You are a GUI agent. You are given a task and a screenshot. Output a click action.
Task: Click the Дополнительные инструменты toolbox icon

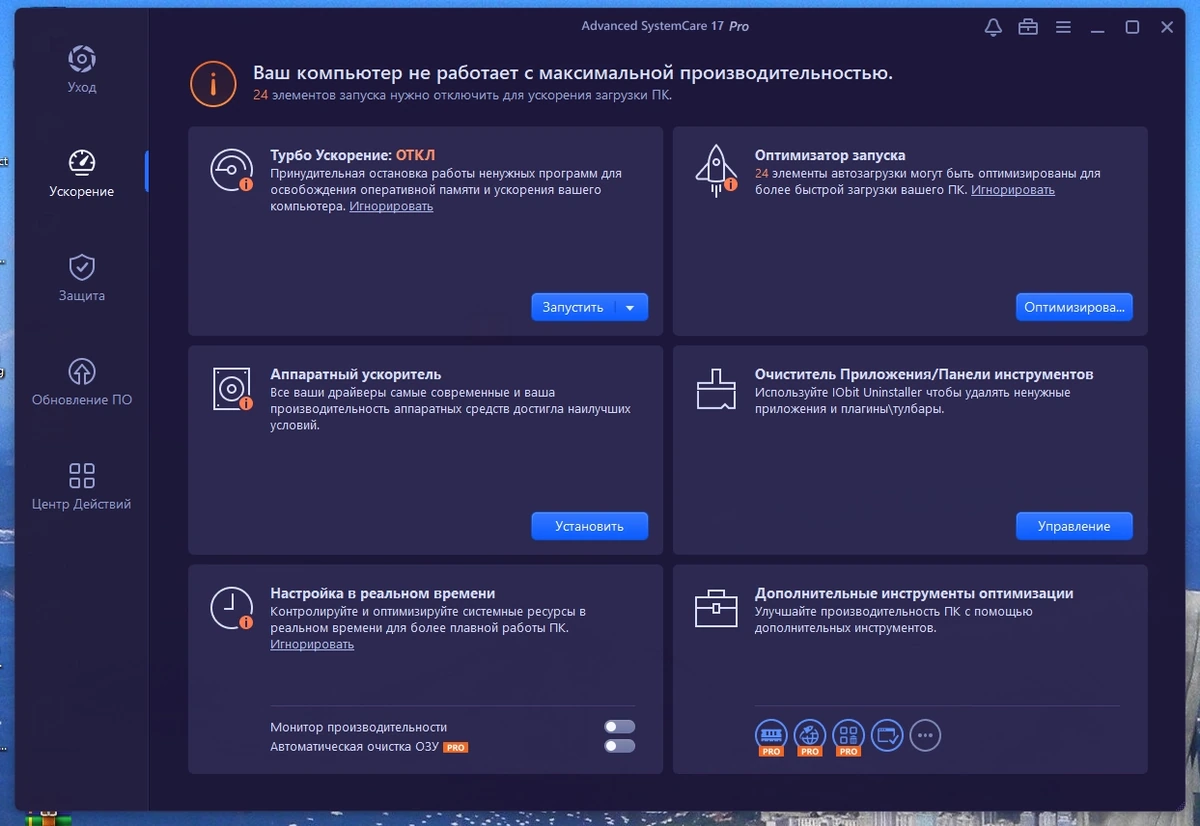(716, 608)
